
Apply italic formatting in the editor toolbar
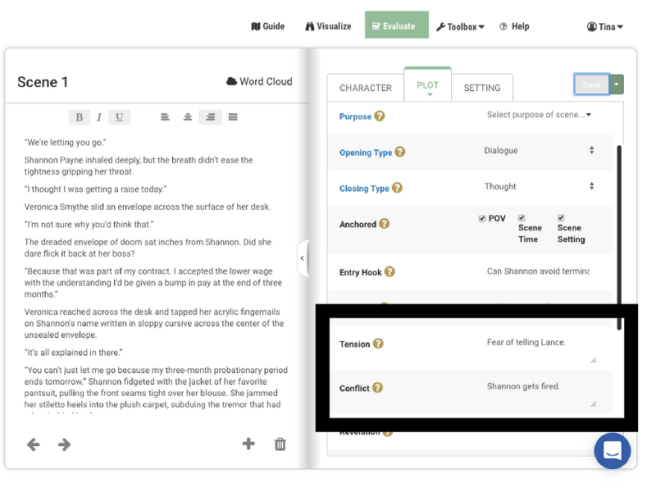99,118
